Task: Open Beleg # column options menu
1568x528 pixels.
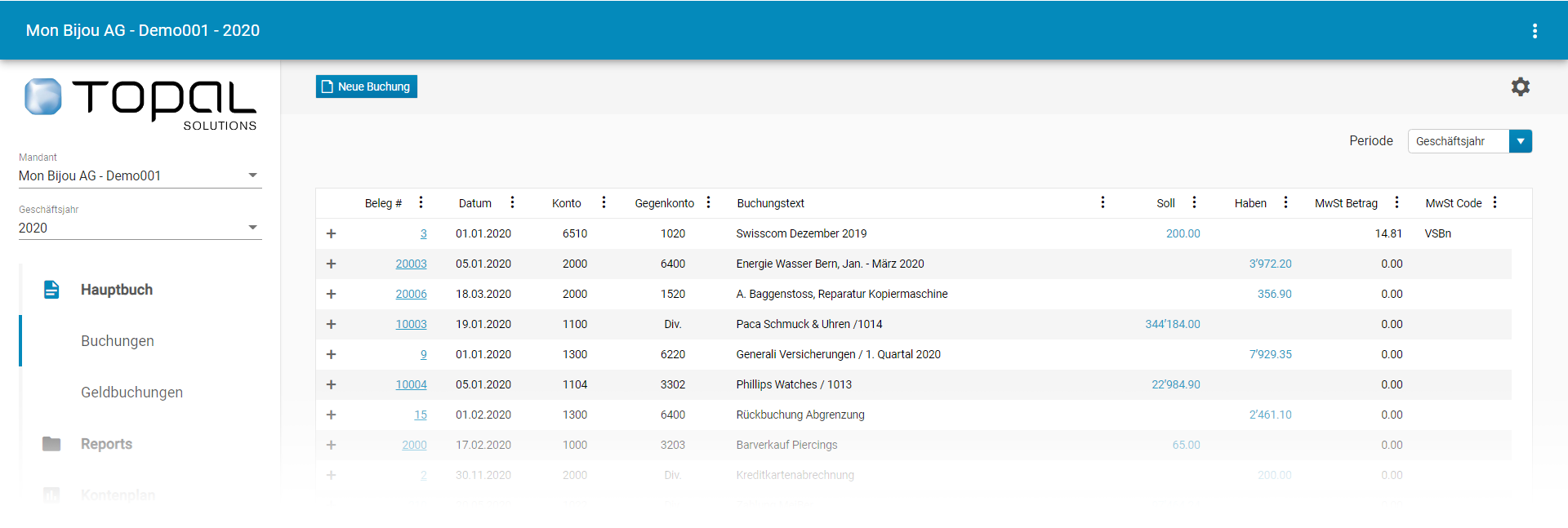Action: tap(421, 202)
